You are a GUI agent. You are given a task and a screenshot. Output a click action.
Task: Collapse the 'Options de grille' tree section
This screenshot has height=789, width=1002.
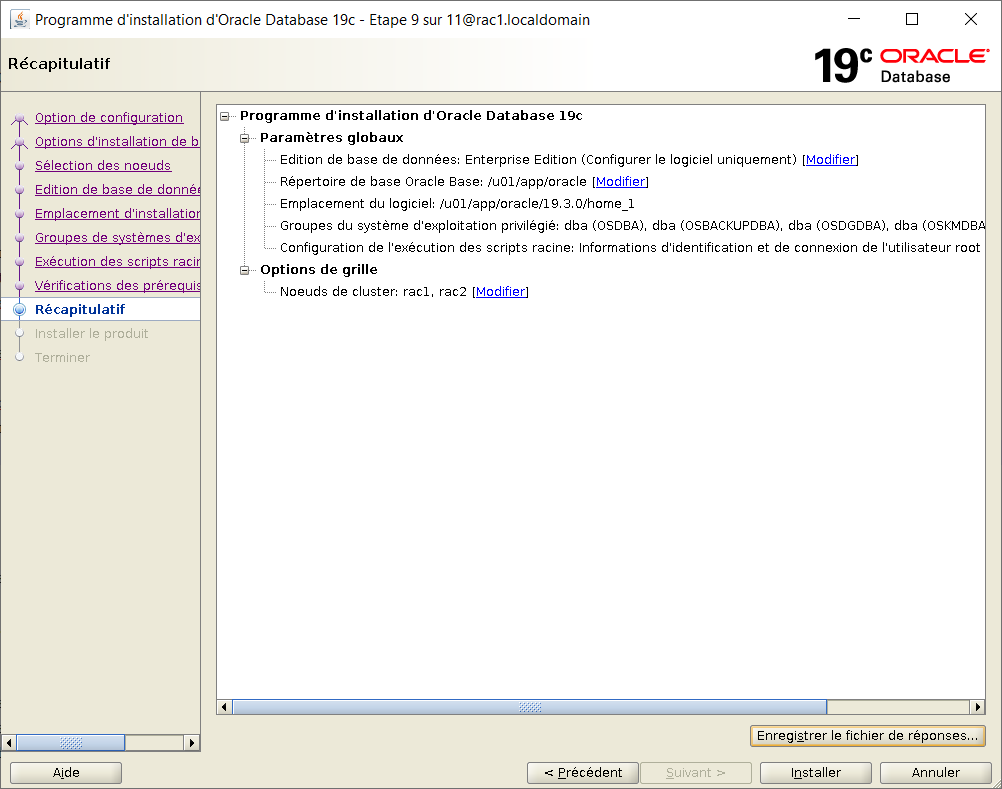[x=244, y=270]
